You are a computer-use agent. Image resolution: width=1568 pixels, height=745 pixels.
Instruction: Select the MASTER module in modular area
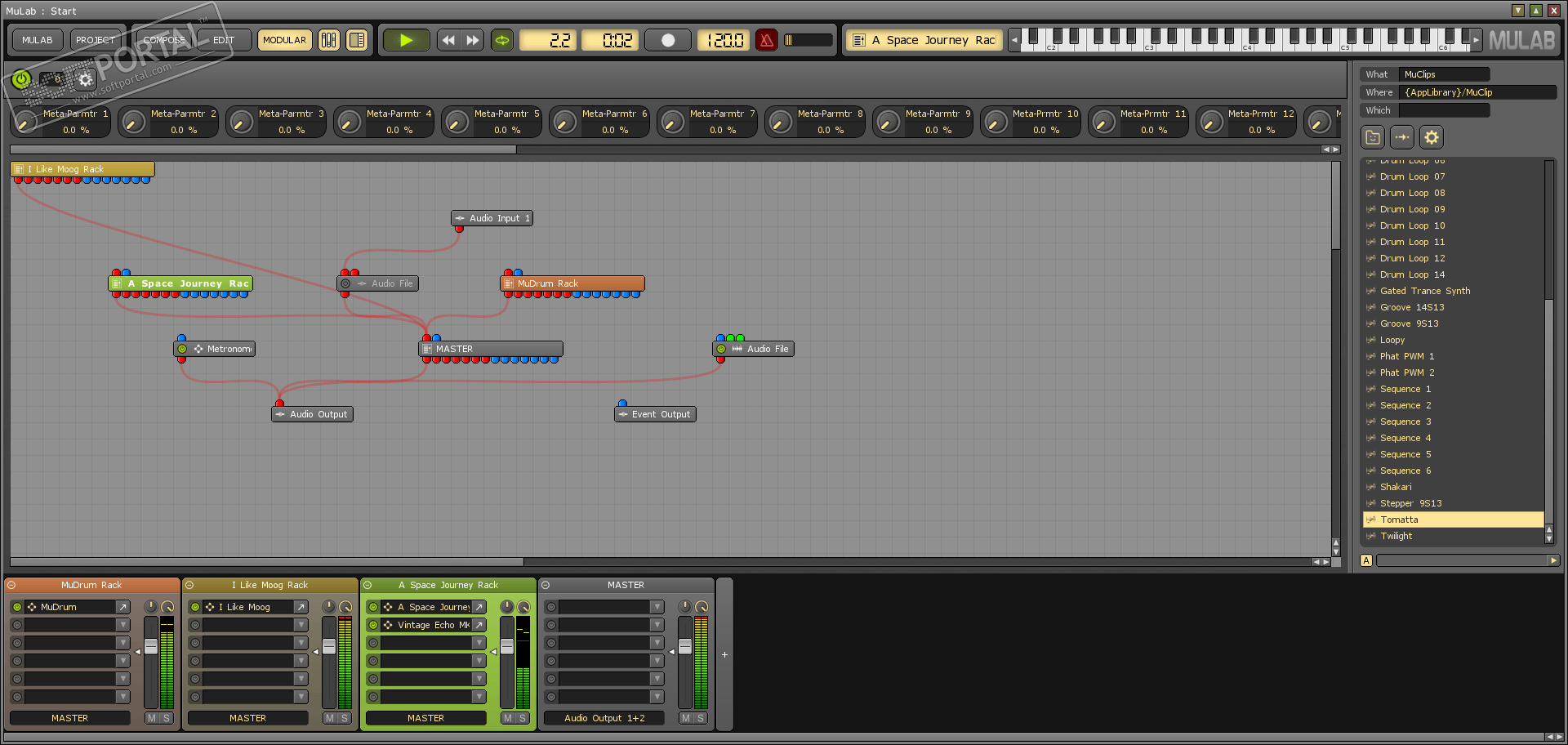(x=491, y=349)
